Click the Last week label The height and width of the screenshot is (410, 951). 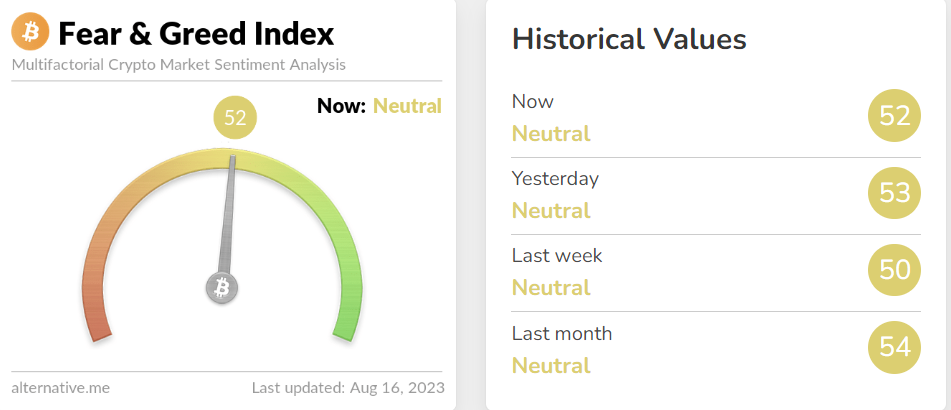click(x=557, y=256)
